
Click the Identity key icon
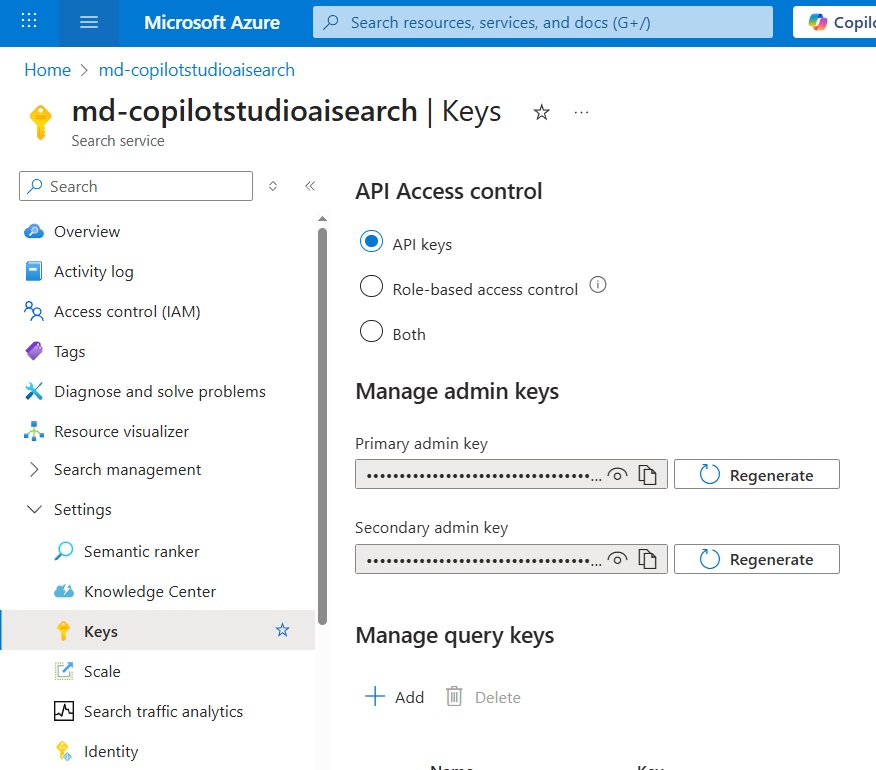[64, 752]
